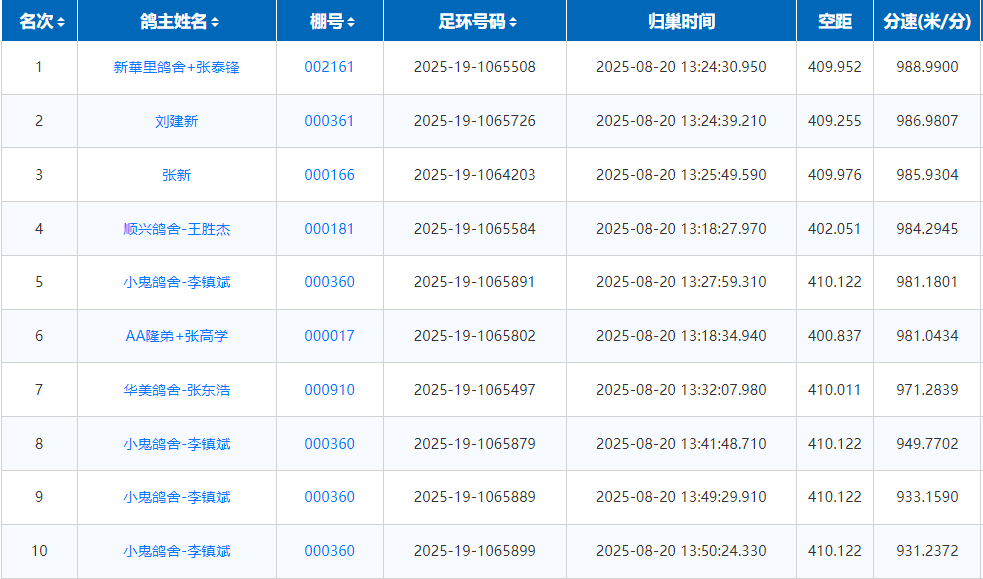Click ring number 2025-19-1065899 cell
983x579 pixels.
point(474,551)
